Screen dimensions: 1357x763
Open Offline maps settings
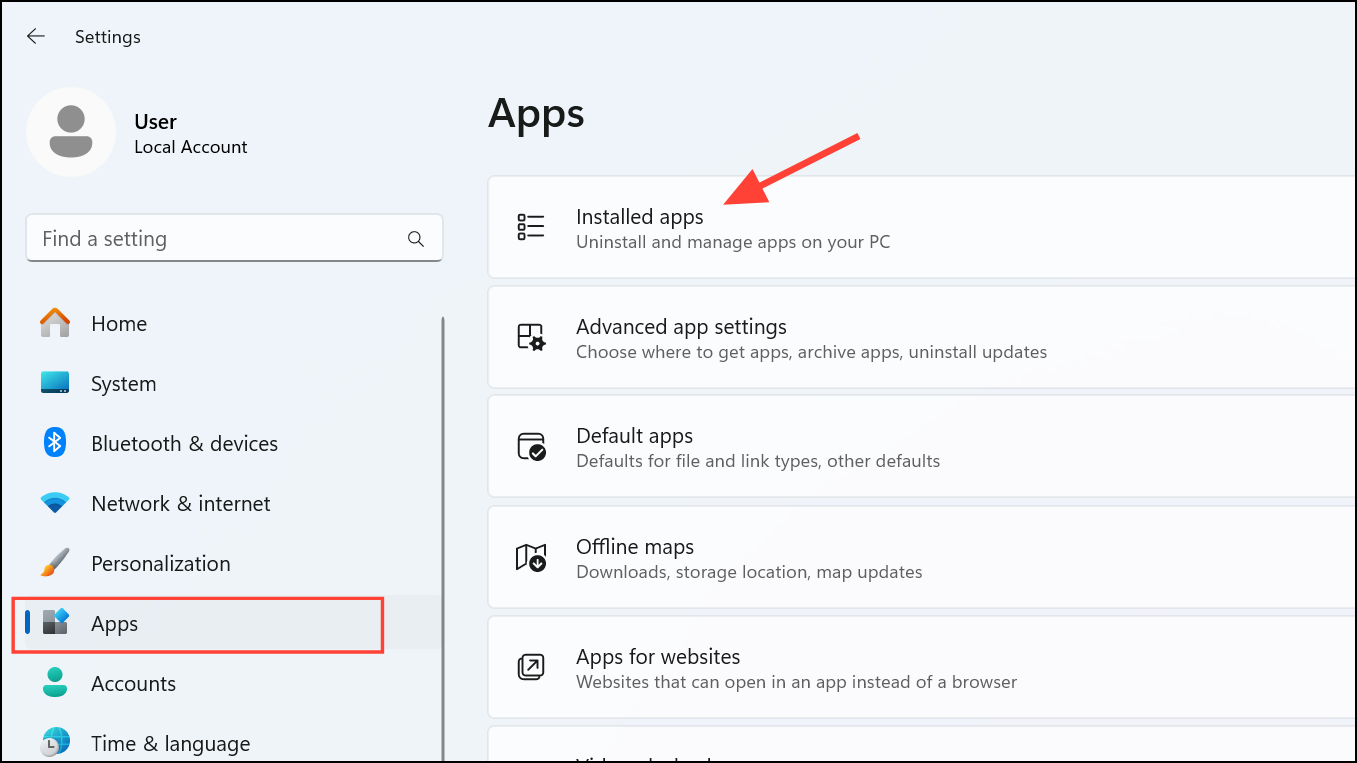click(922, 557)
